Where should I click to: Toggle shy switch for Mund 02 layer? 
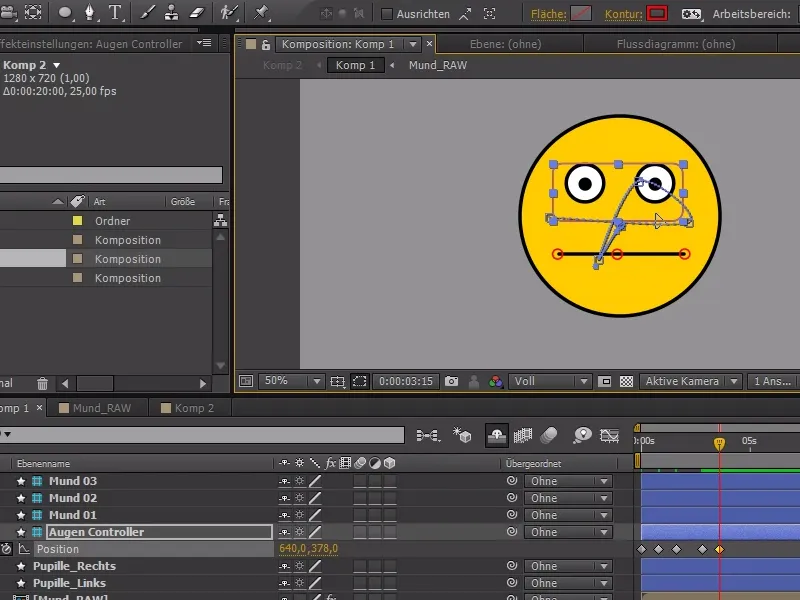coord(284,498)
